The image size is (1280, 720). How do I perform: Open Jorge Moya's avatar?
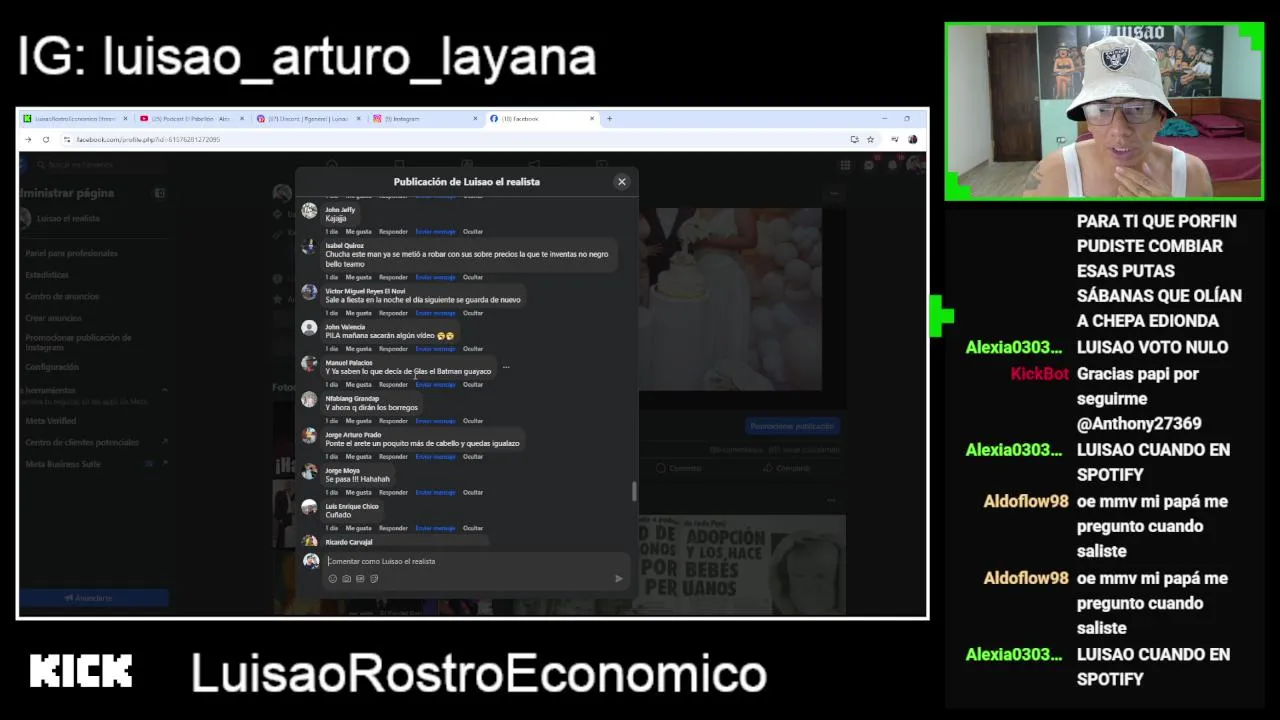[x=309, y=472]
